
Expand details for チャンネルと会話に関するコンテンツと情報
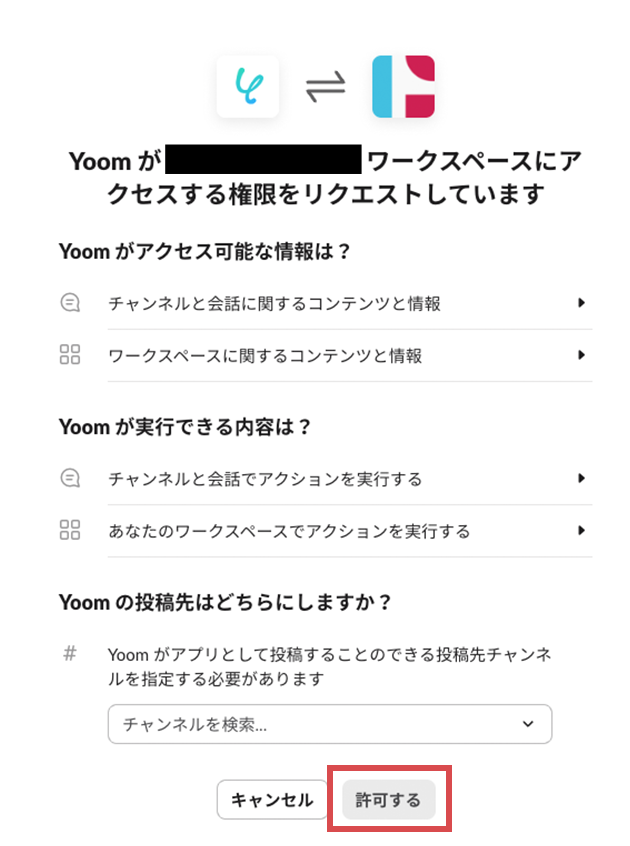(583, 305)
